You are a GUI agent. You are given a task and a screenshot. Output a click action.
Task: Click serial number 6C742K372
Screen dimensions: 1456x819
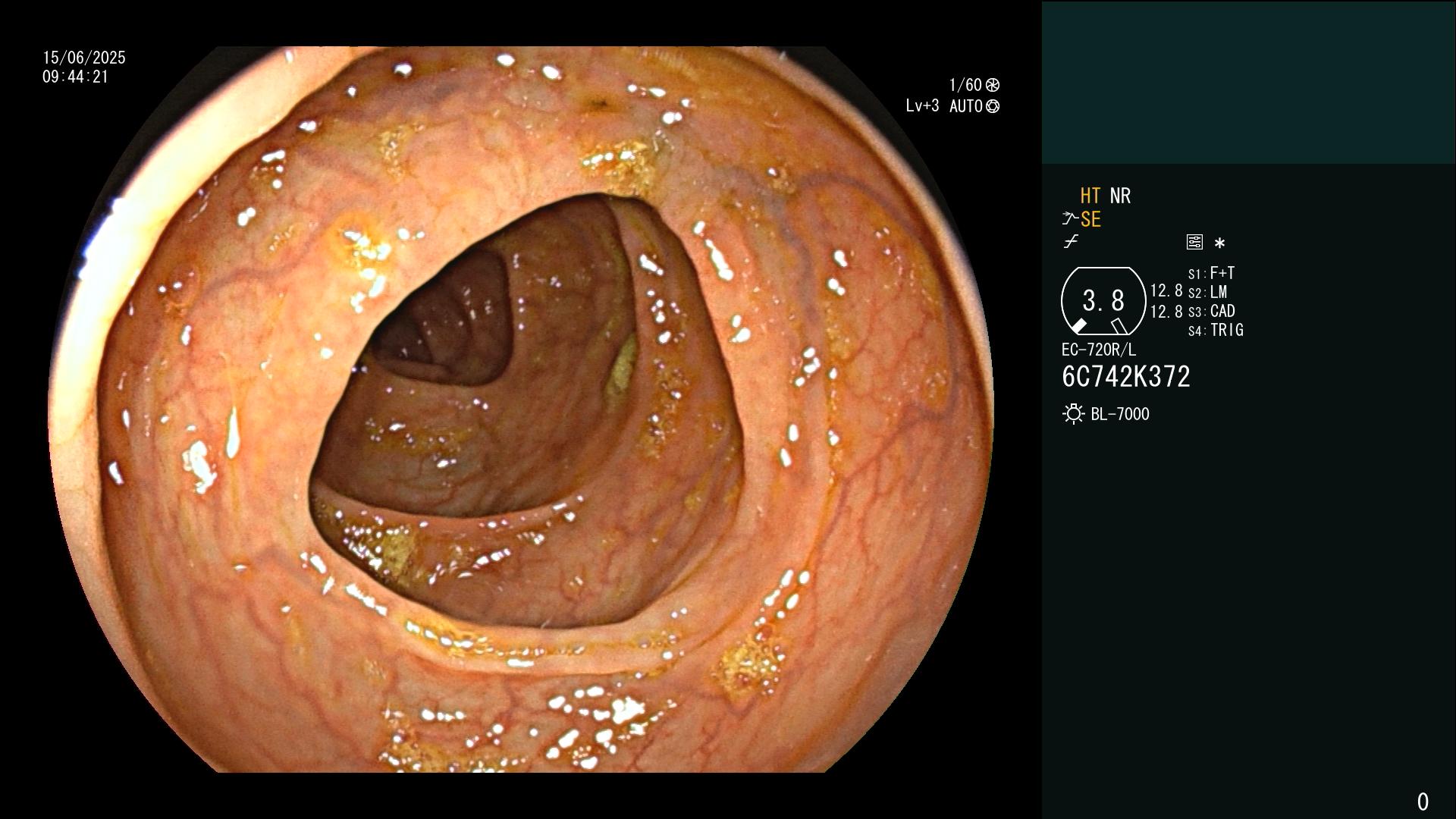coord(1126,377)
